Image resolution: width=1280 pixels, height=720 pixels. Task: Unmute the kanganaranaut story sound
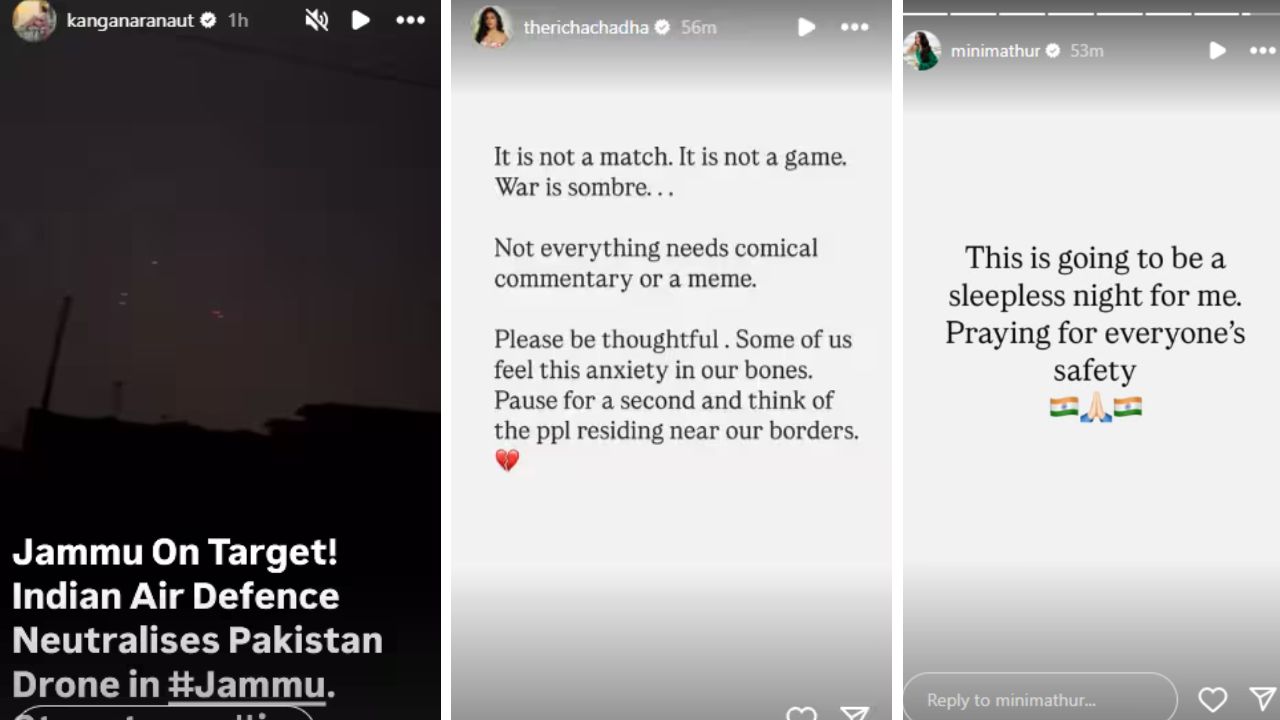tap(317, 20)
